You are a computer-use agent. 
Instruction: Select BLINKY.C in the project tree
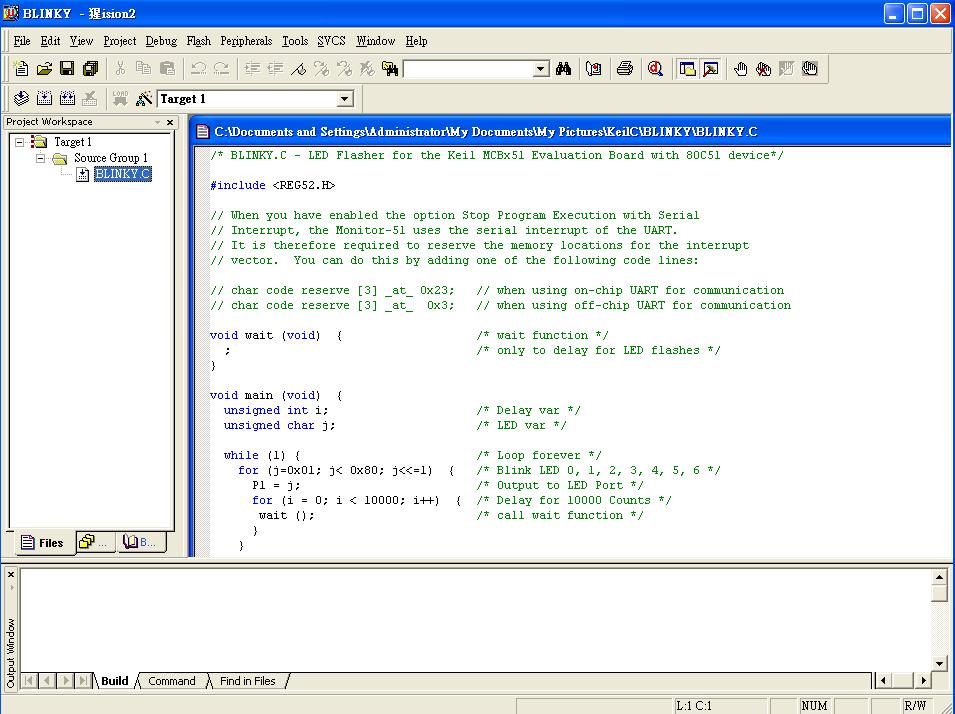(x=122, y=174)
